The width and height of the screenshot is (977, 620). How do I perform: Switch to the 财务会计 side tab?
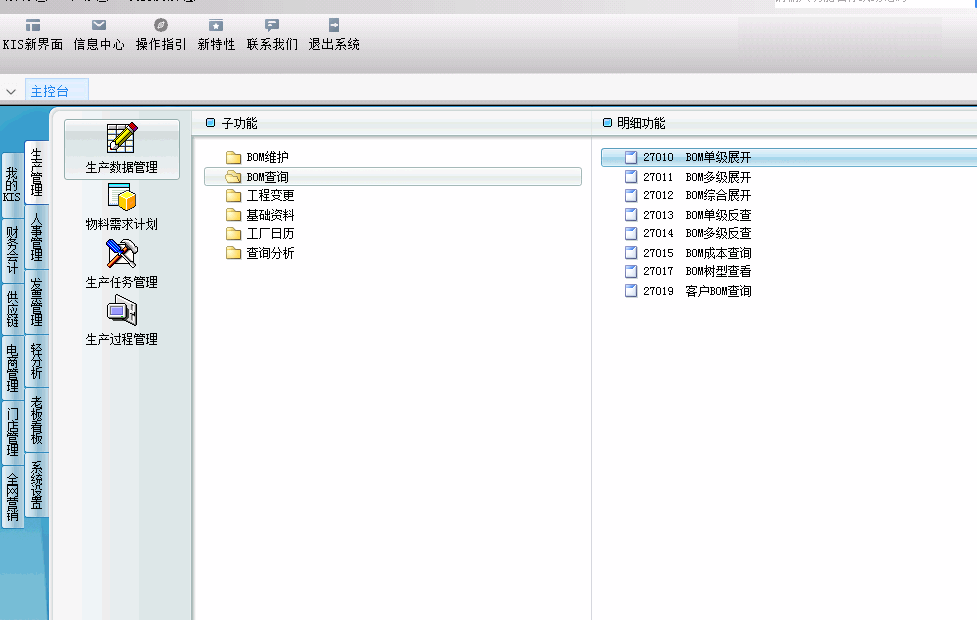coord(12,250)
